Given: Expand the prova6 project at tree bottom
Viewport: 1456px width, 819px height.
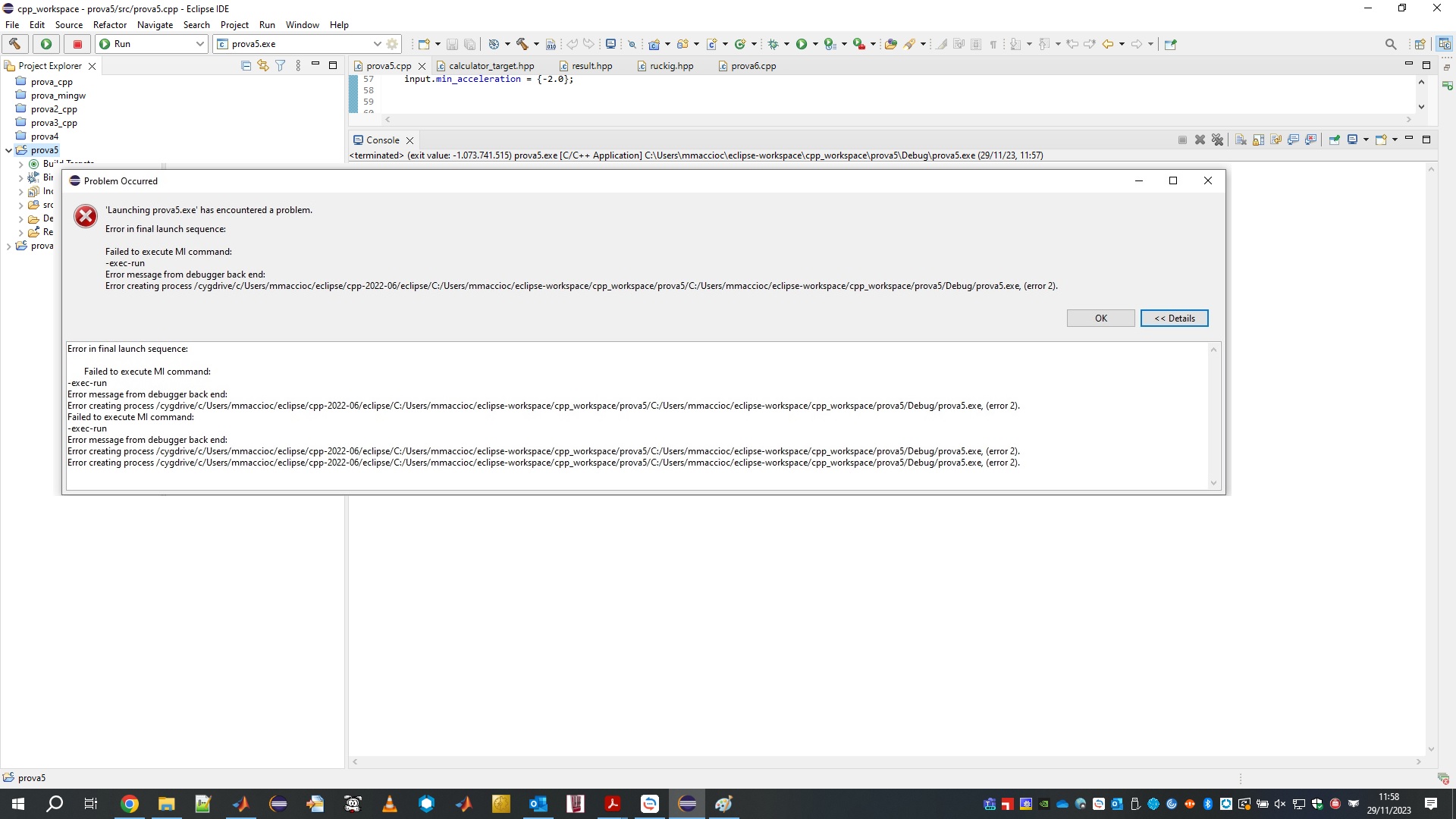Looking at the screenshot, I should point(8,246).
